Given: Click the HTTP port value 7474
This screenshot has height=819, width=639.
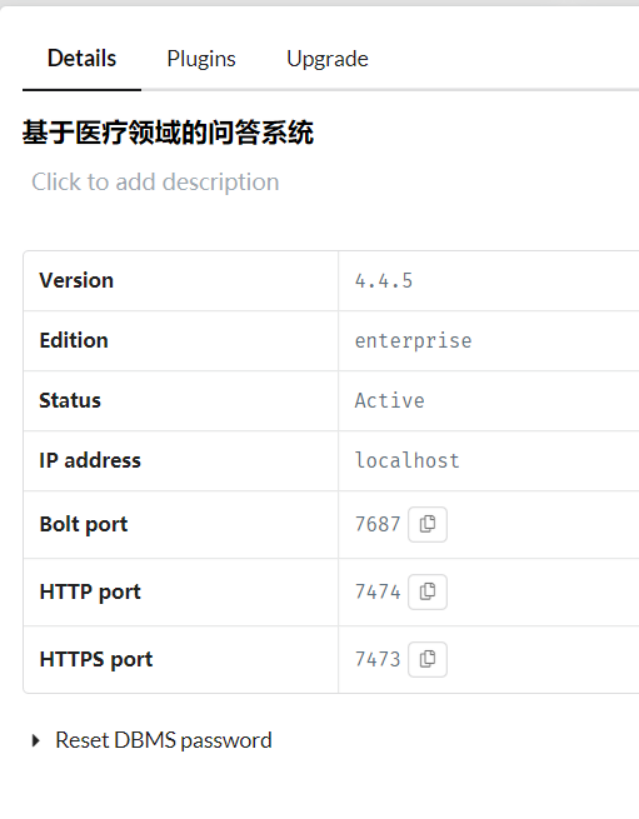Looking at the screenshot, I should (377, 592).
